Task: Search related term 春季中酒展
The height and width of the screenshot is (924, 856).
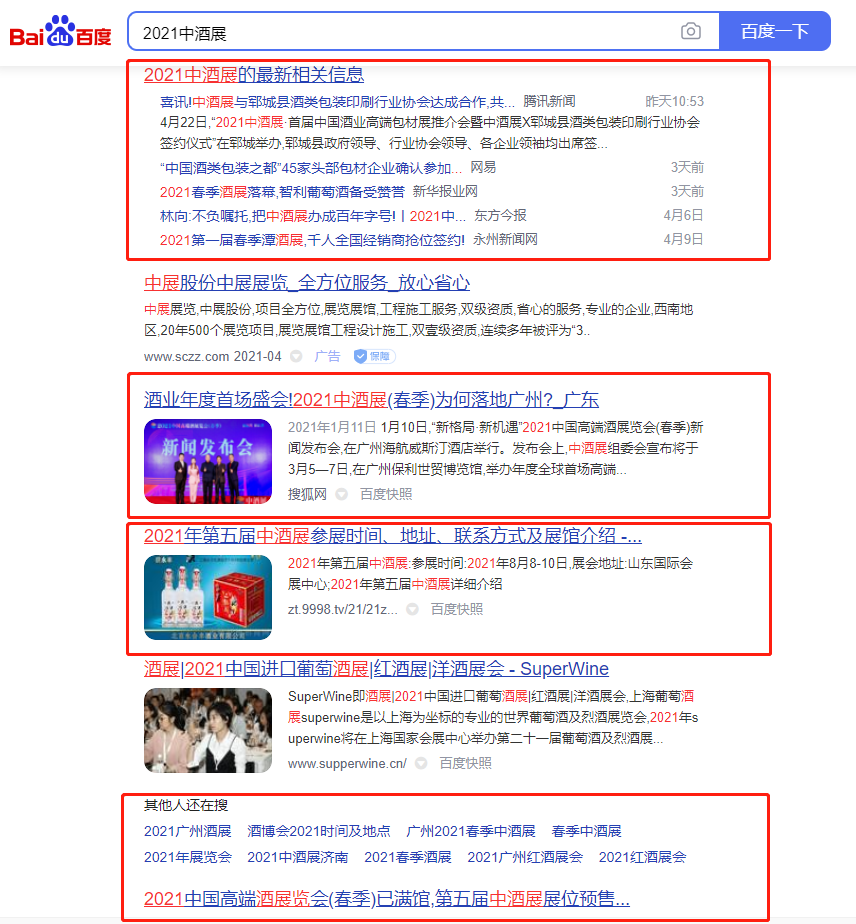Action: (x=586, y=831)
